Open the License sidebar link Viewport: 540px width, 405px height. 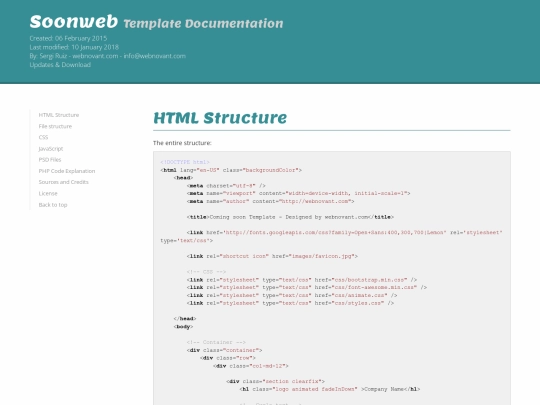tap(48, 194)
